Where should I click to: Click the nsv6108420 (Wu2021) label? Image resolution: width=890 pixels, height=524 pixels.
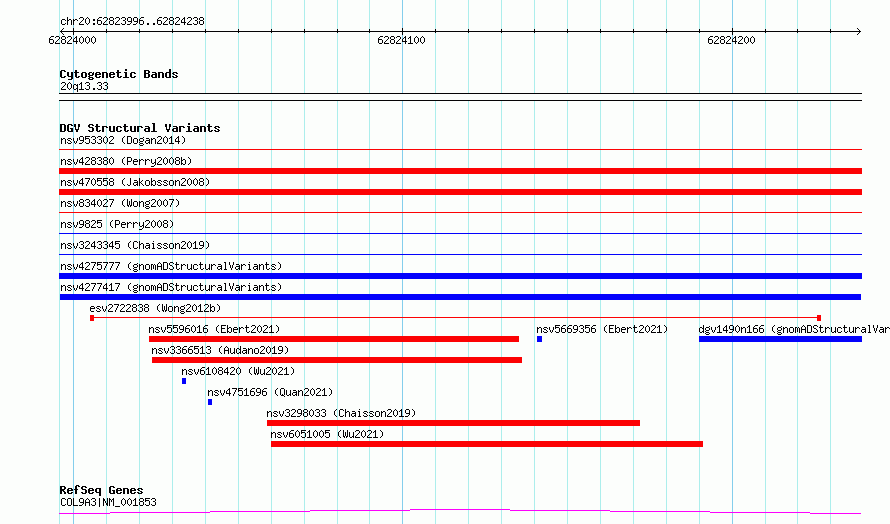click(x=238, y=371)
